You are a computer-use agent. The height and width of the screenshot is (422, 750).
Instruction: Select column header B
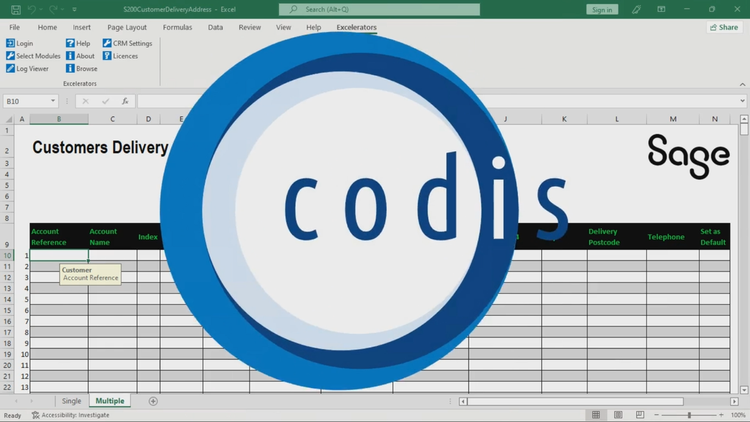coord(59,119)
